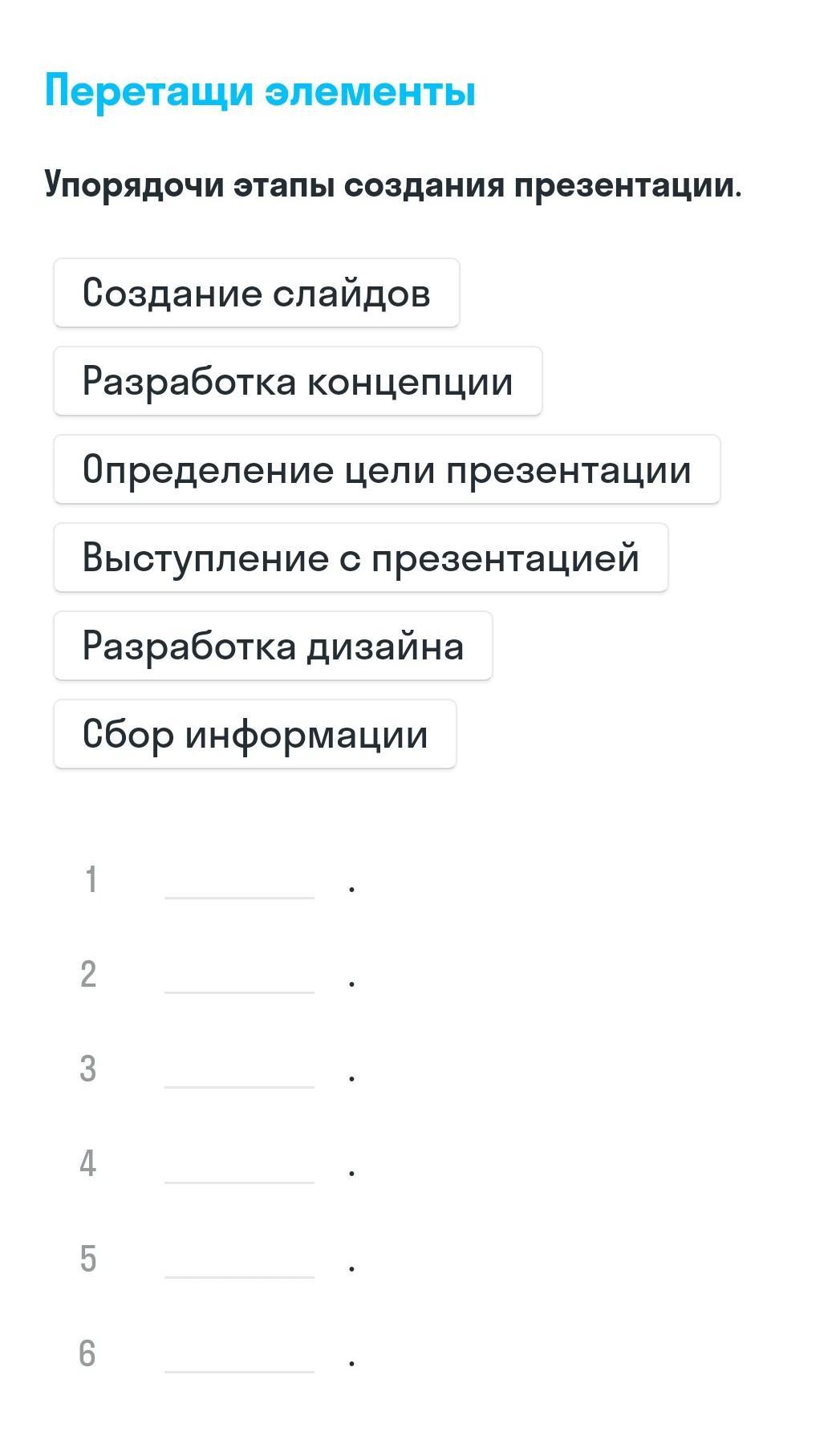Click the number 6 label
Screen dimensions: 840x1440
87,1353
